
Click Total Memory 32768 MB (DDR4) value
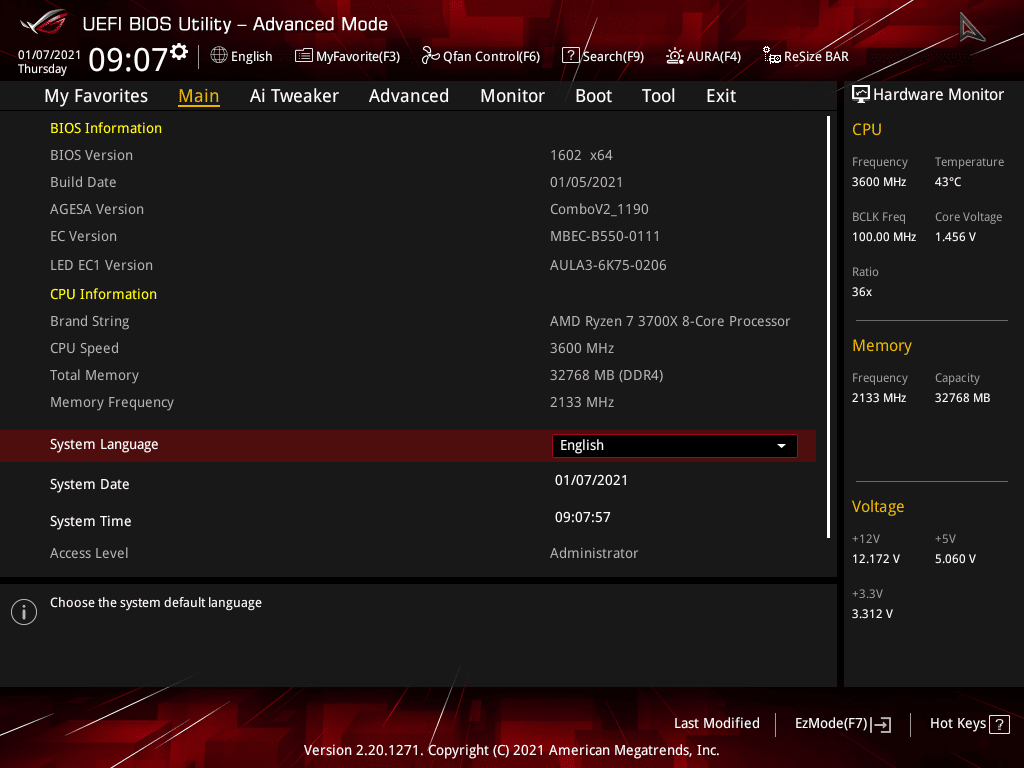point(607,376)
